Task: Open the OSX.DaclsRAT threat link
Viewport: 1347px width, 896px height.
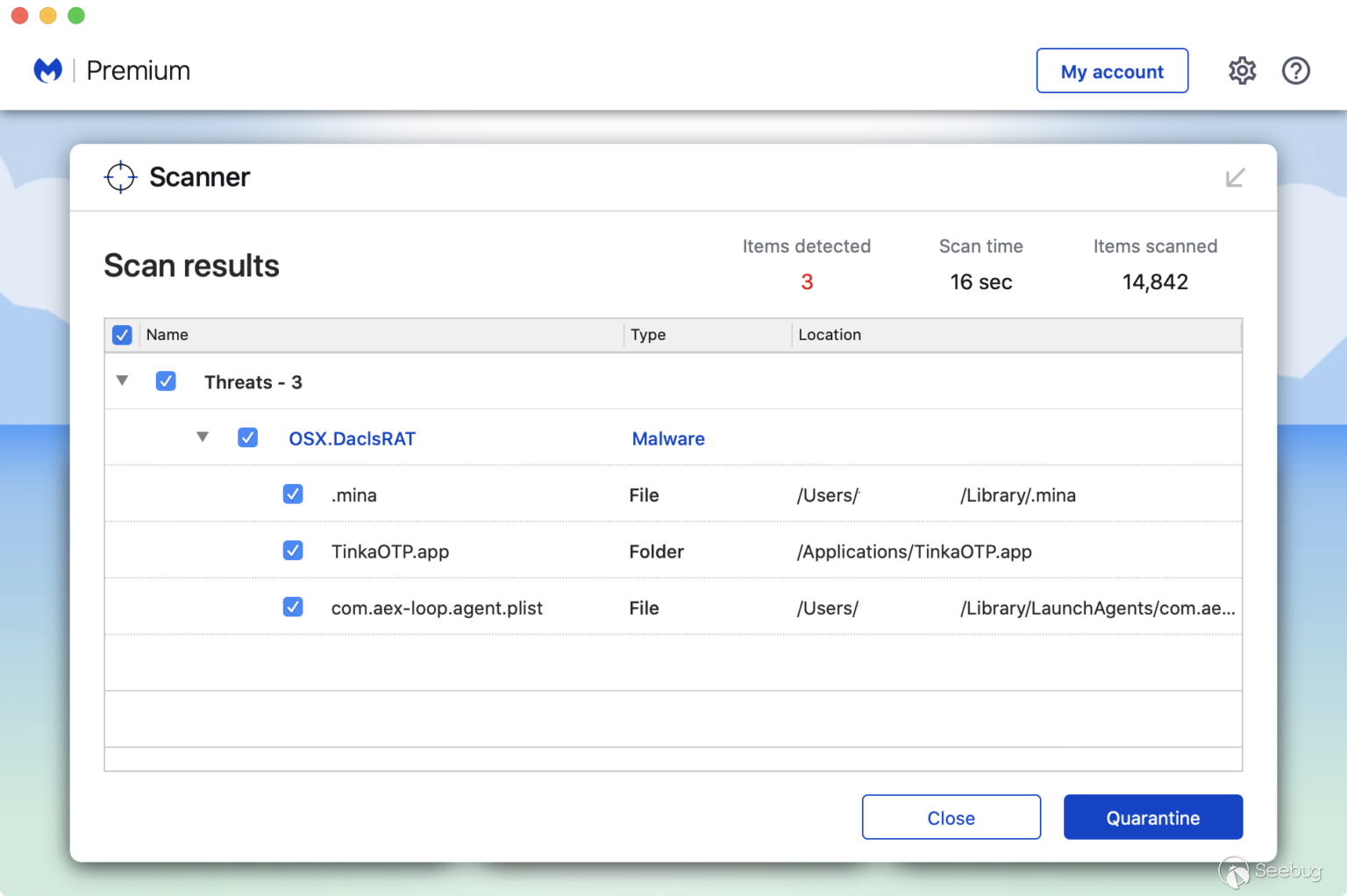Action: click(352, 438)
